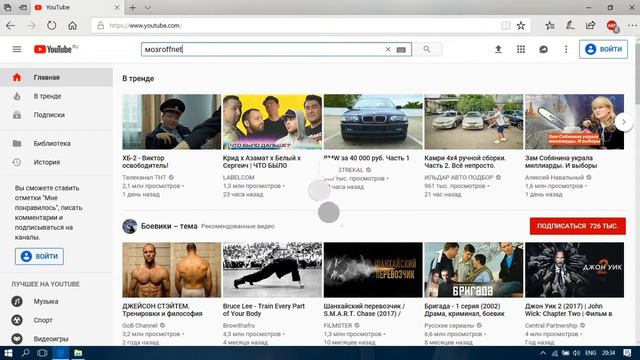Viewport: 640px width, 360px height.
Task: Open the messages speech-bubble icon
Action: (543, 49)
